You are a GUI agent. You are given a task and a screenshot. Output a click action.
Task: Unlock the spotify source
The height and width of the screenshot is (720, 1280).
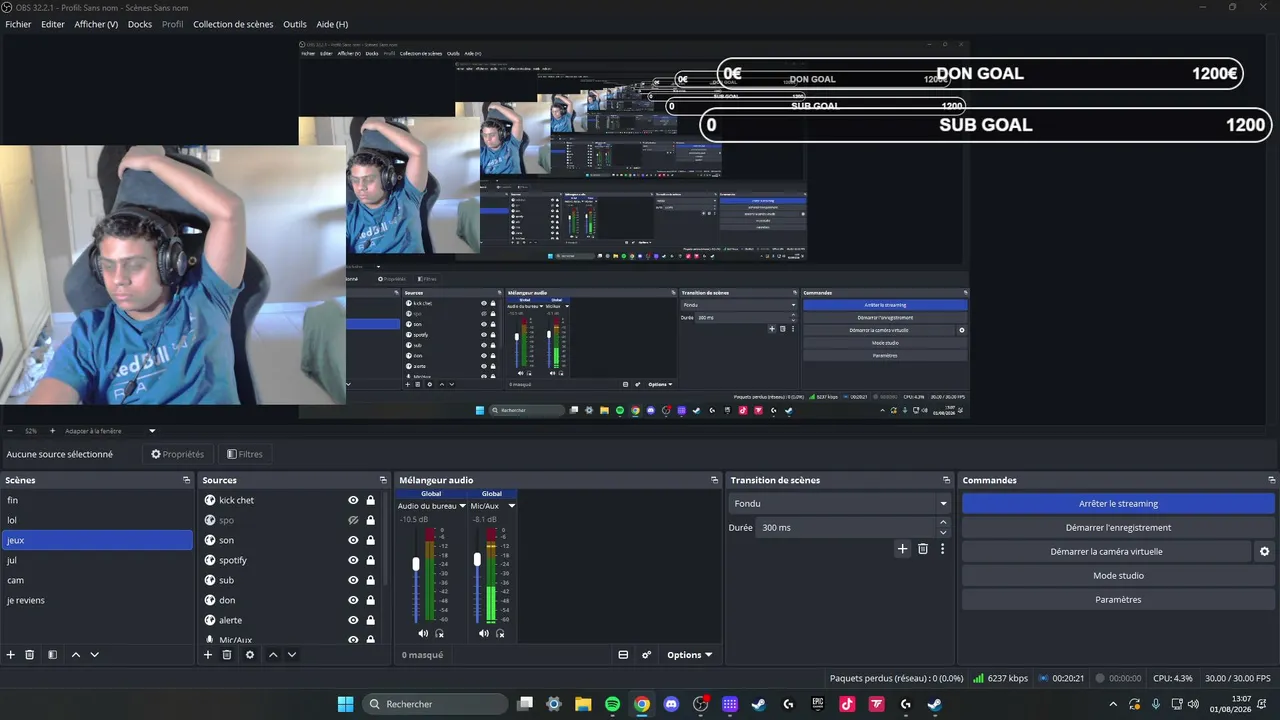[x=370, y=560]
